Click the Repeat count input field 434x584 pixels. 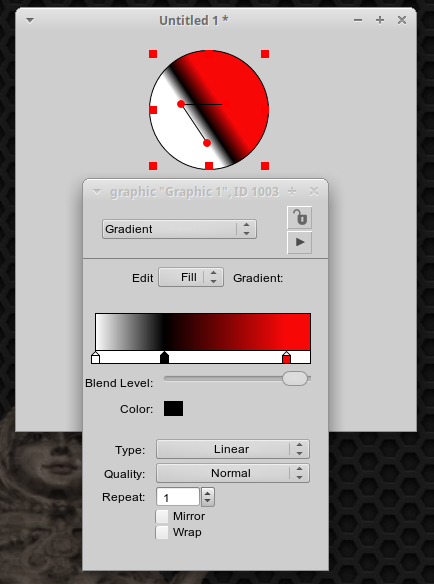coord(178,497)
